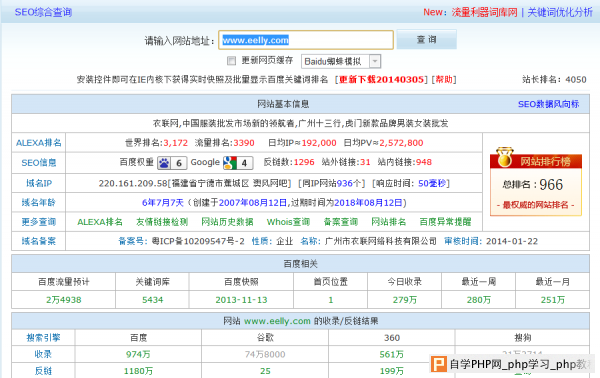This screenshot has width=600, height=378.
Task: Click the 反链 row label
Action: tap(43, 371)
